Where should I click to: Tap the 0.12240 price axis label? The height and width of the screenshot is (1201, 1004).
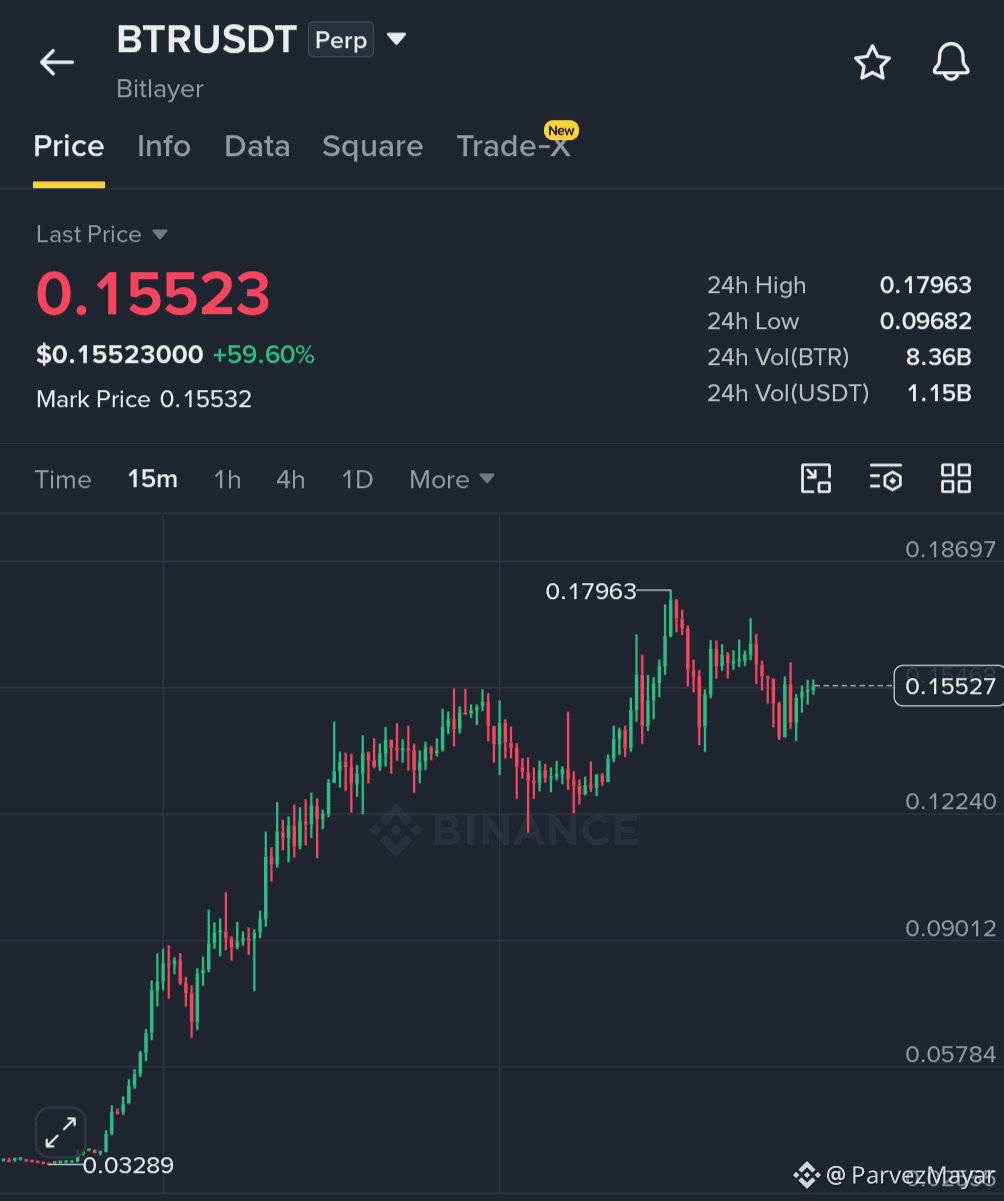951,802
